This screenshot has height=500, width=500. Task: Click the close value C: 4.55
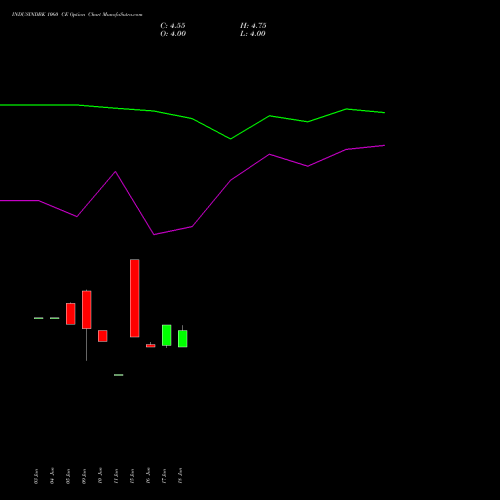click(x=173, y=26)
